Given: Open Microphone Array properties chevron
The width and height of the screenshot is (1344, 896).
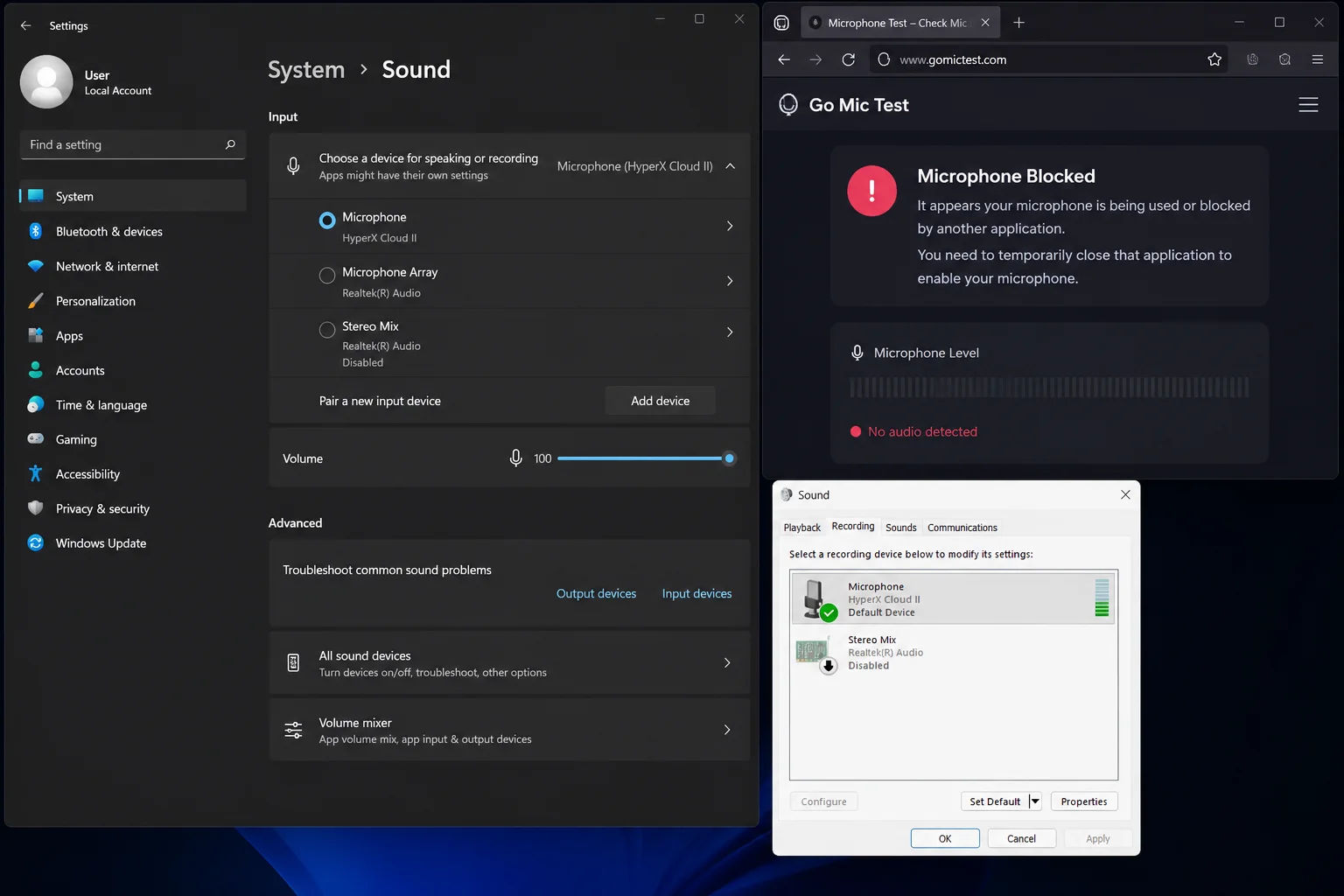Looking at the screenshot, I should coord(730,281).
